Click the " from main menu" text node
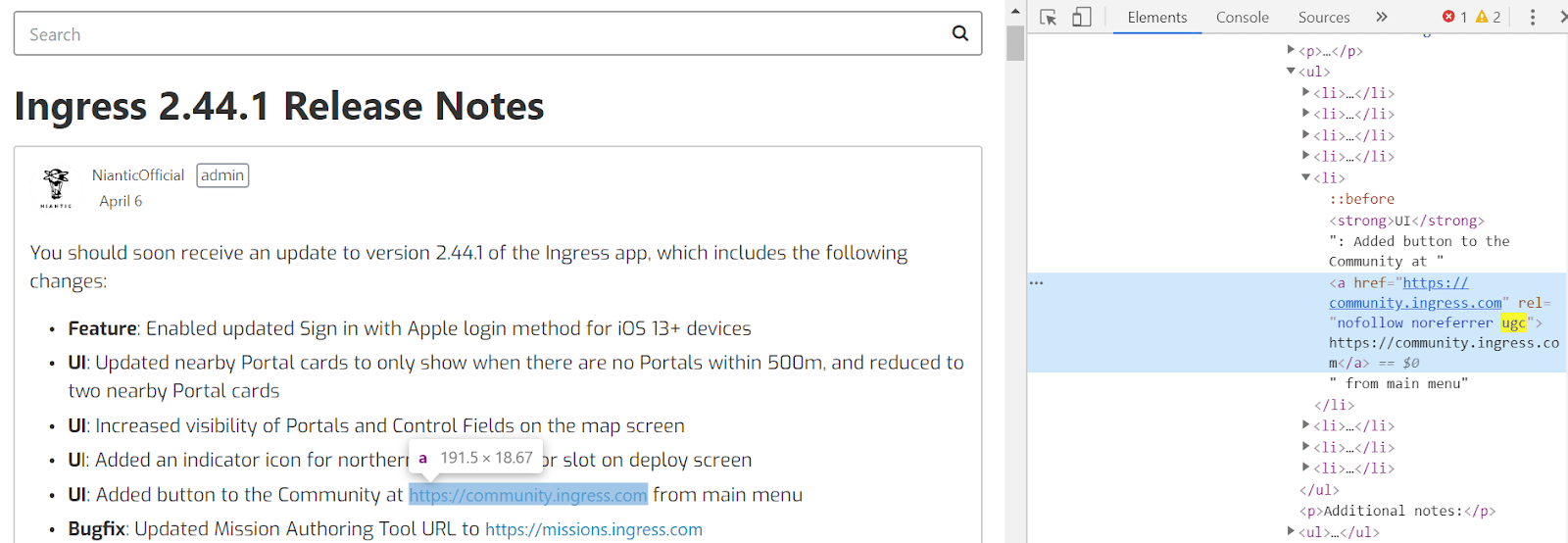Screen dimensions: 1568x543 [x=1398, y=383]
